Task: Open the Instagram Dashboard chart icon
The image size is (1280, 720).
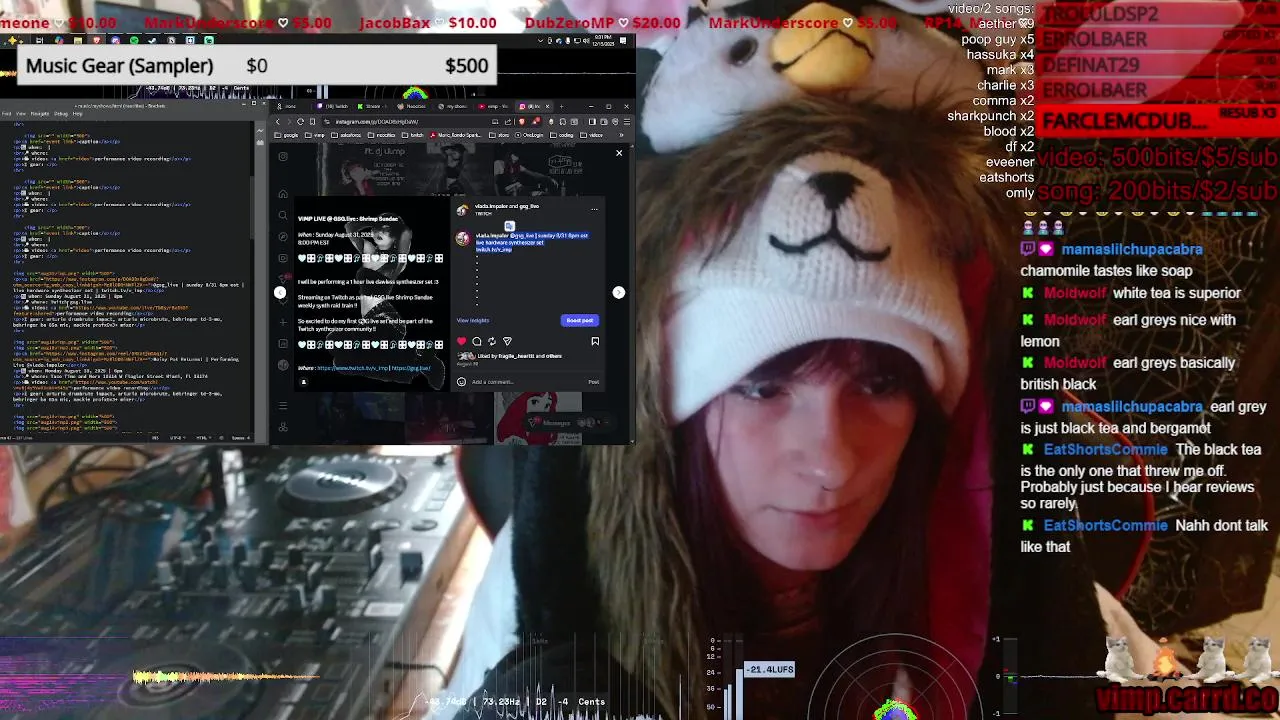Action: coord(283,343)
